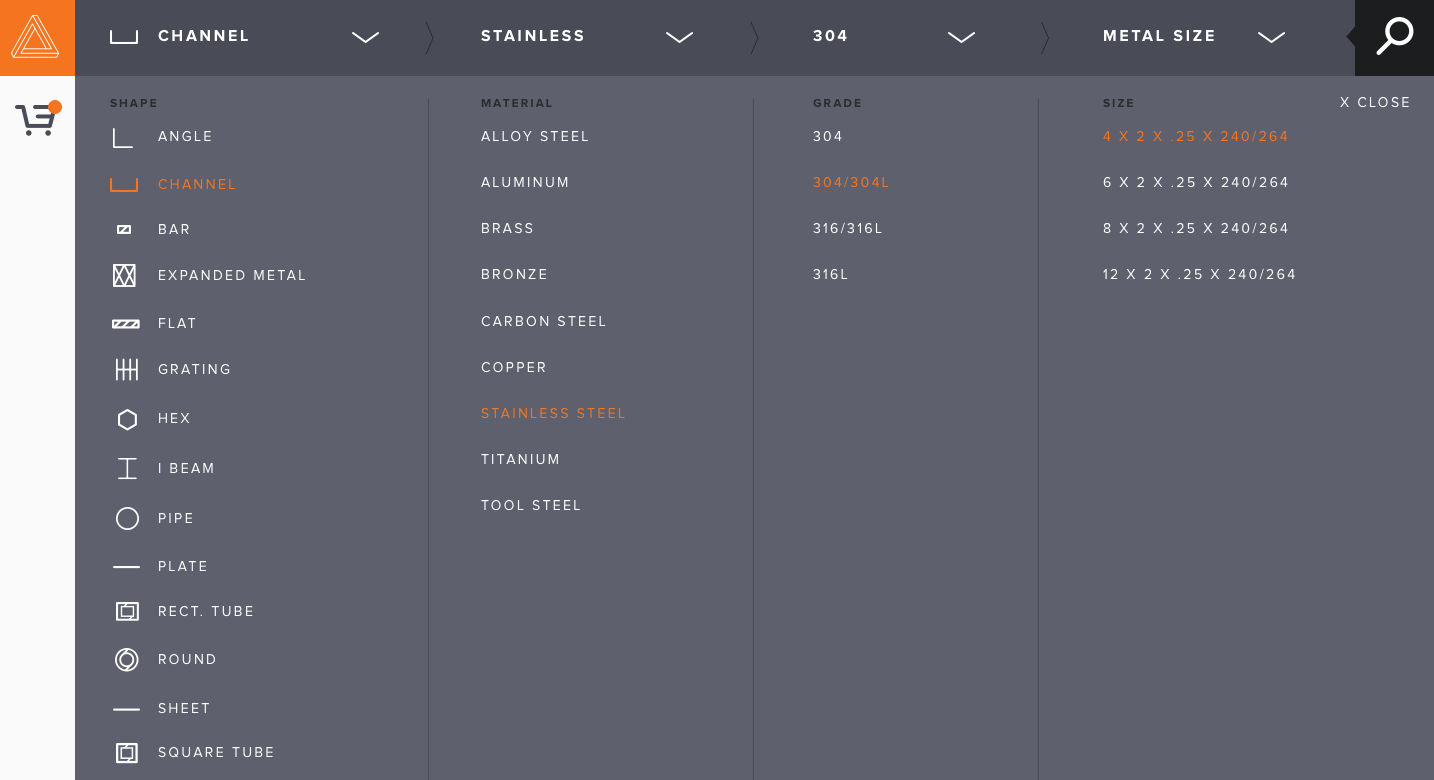Select the Pipe circle icon
1434x780 pixels.
click(x=127, y=518)
